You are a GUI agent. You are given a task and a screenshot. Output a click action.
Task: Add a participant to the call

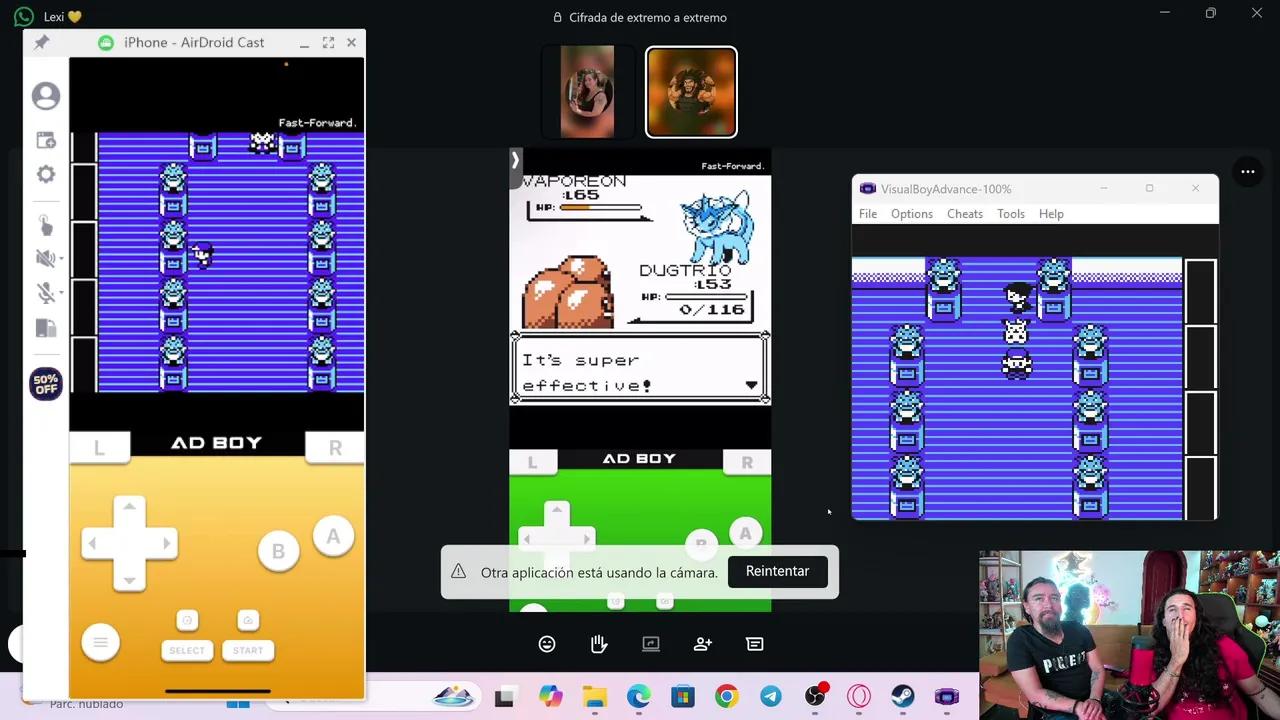(703, 644)
